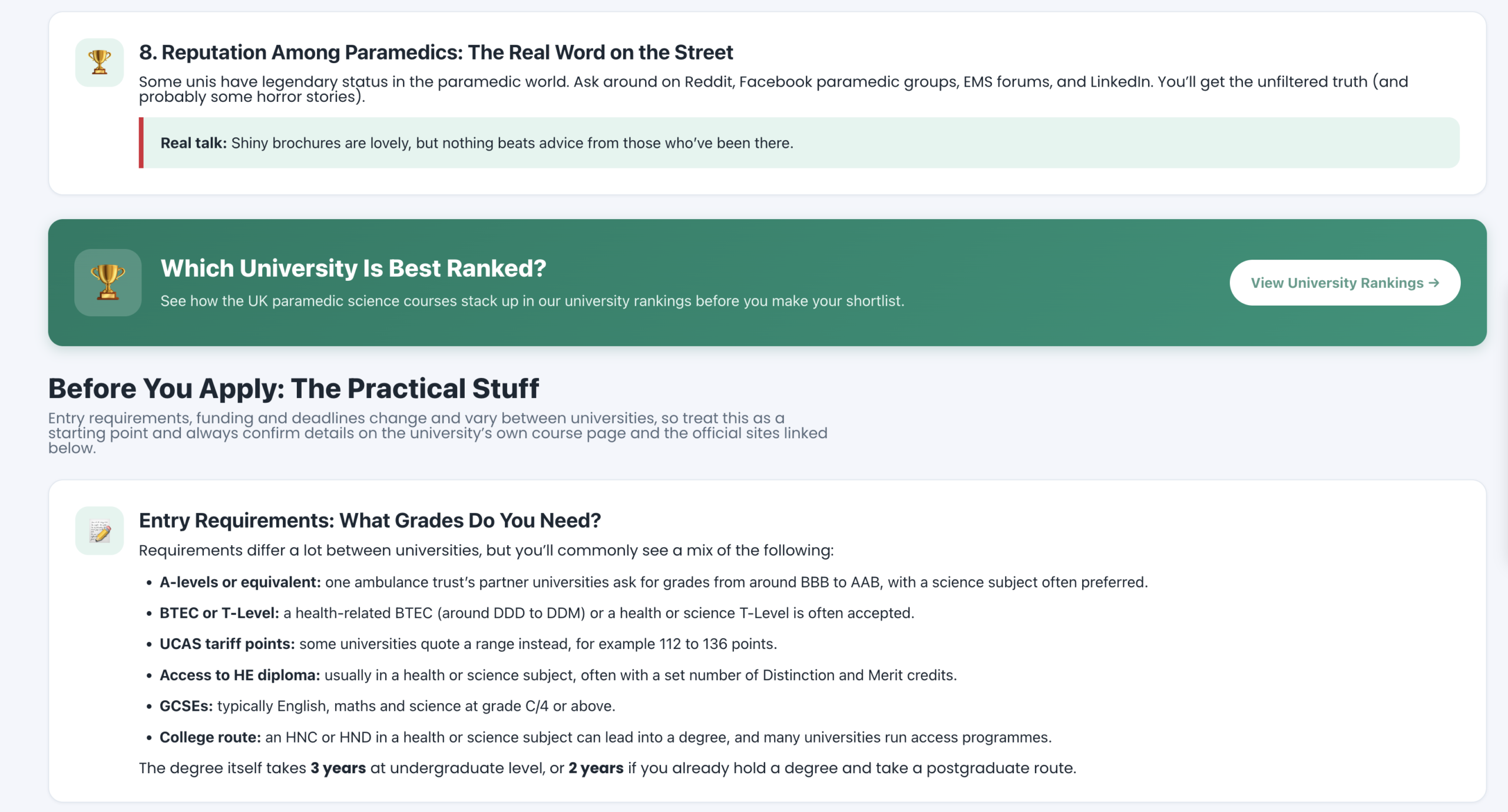Click the trophy icon in the green banner
The width and height of the screenshot is (1508, 812).
(x=108, y=283)
